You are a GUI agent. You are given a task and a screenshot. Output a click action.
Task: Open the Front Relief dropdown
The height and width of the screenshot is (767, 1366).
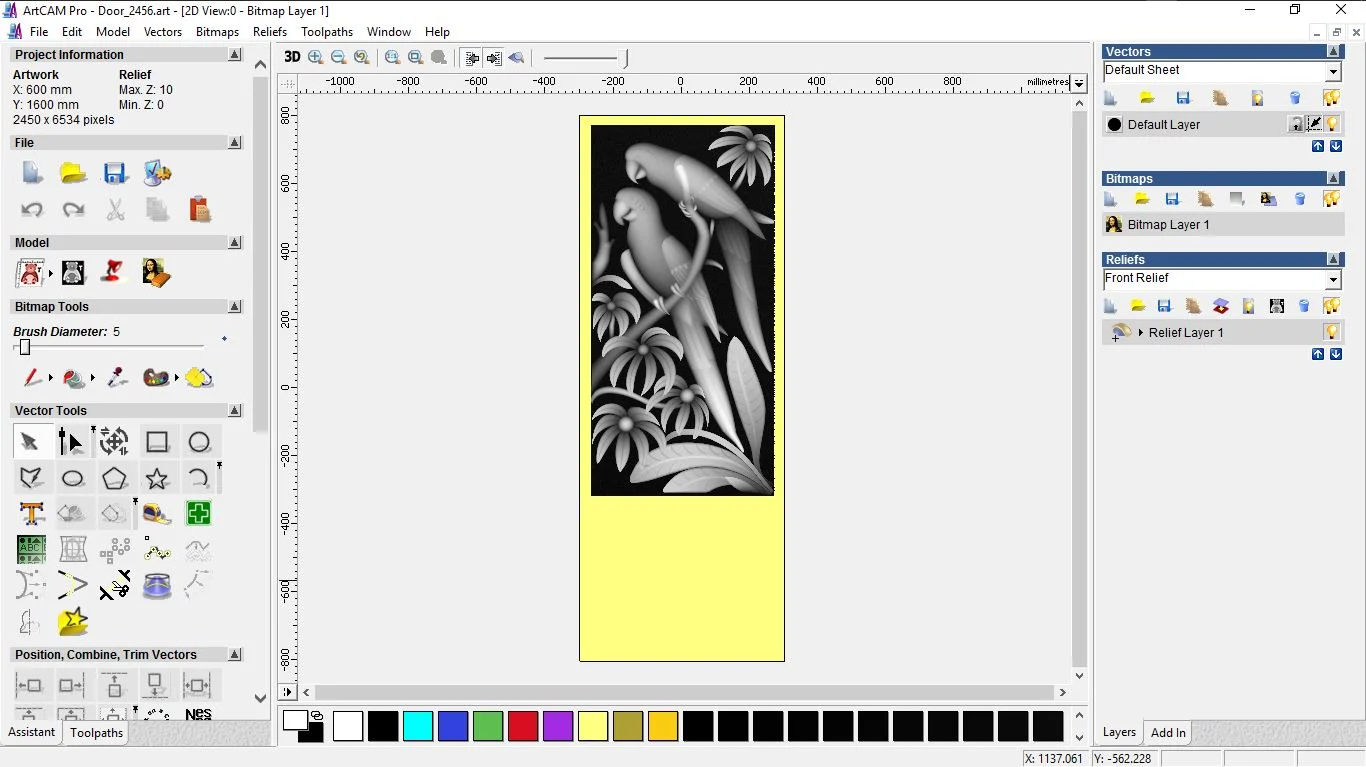[1333, 280]
